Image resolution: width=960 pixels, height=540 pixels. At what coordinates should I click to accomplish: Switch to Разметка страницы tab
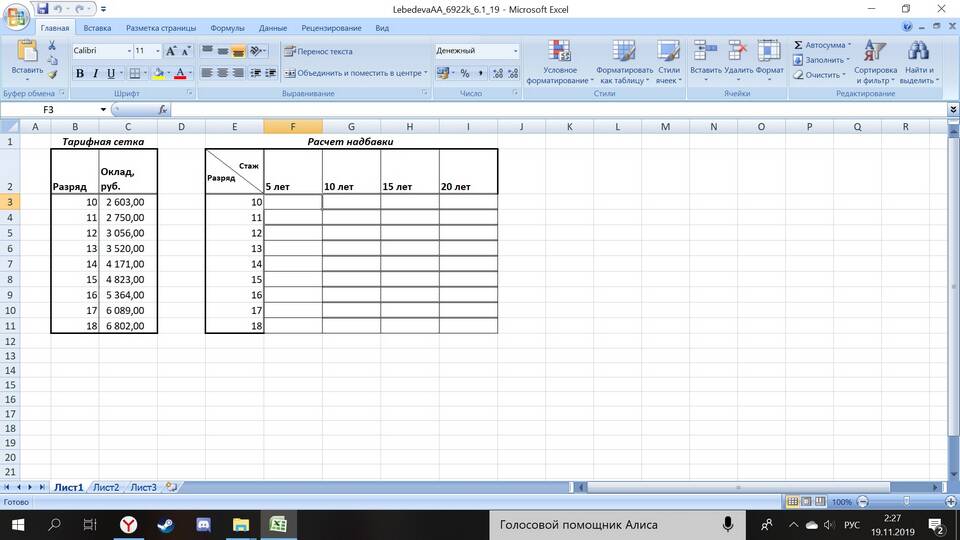(x=161, y=28)
